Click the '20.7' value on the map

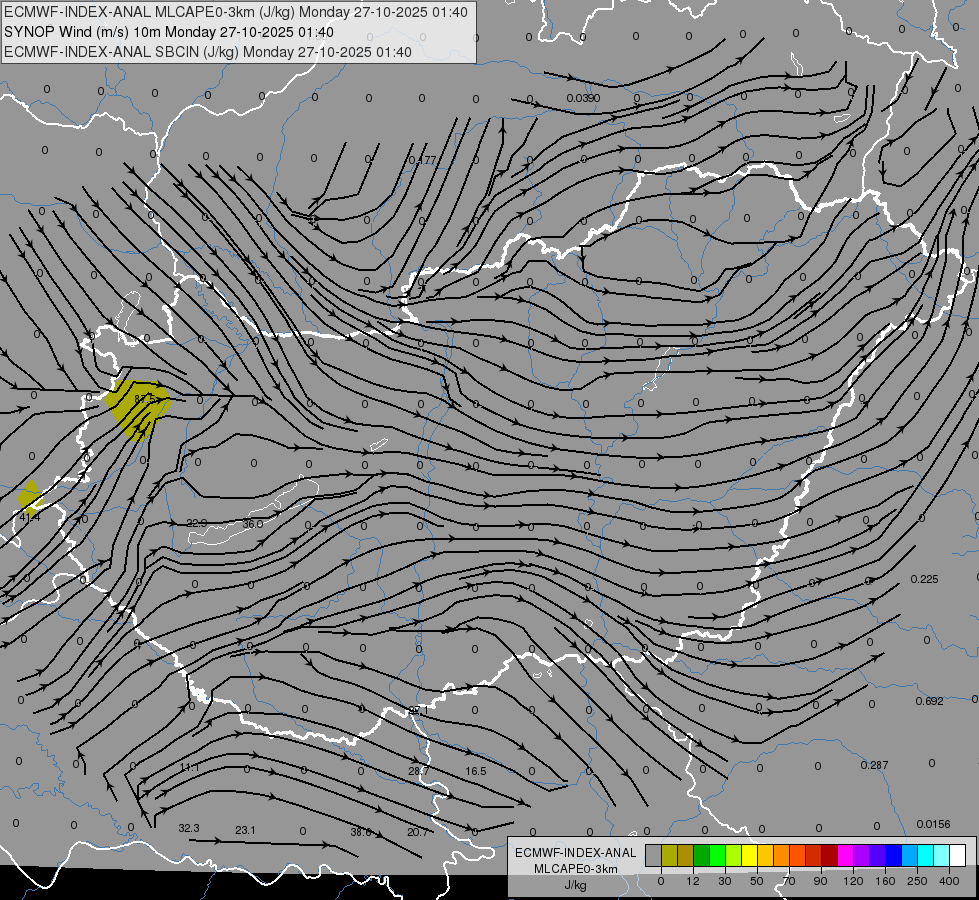point(418,832)
